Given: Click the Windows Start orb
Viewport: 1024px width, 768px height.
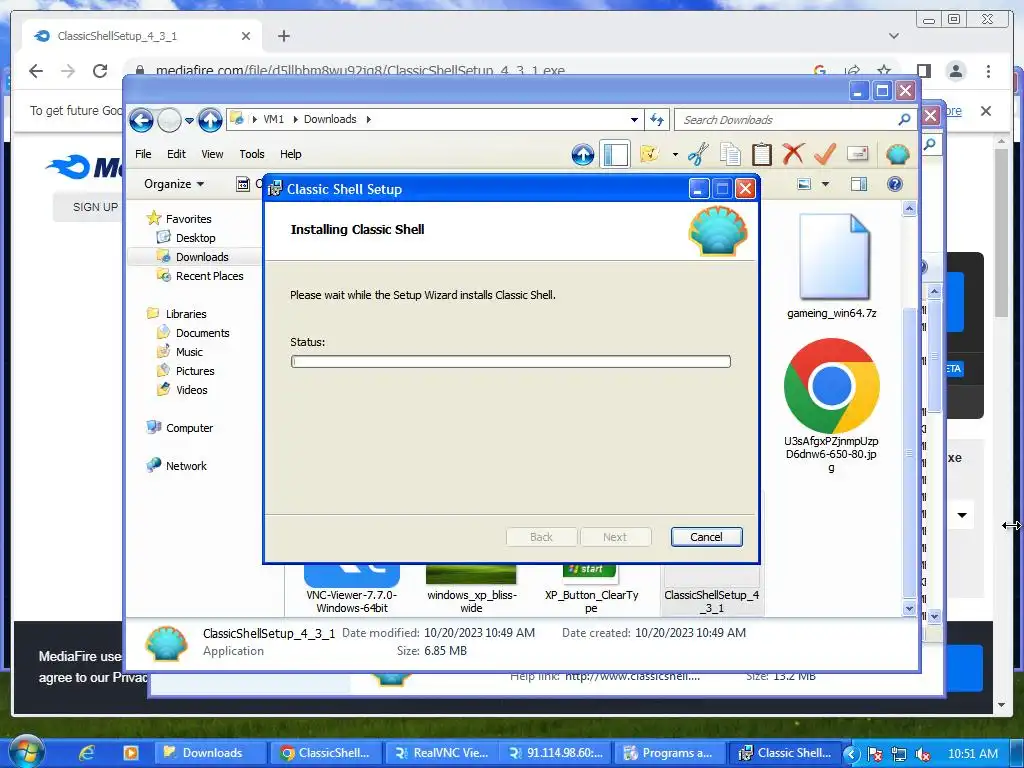Looking at the screenshot, I should point(27,752).
